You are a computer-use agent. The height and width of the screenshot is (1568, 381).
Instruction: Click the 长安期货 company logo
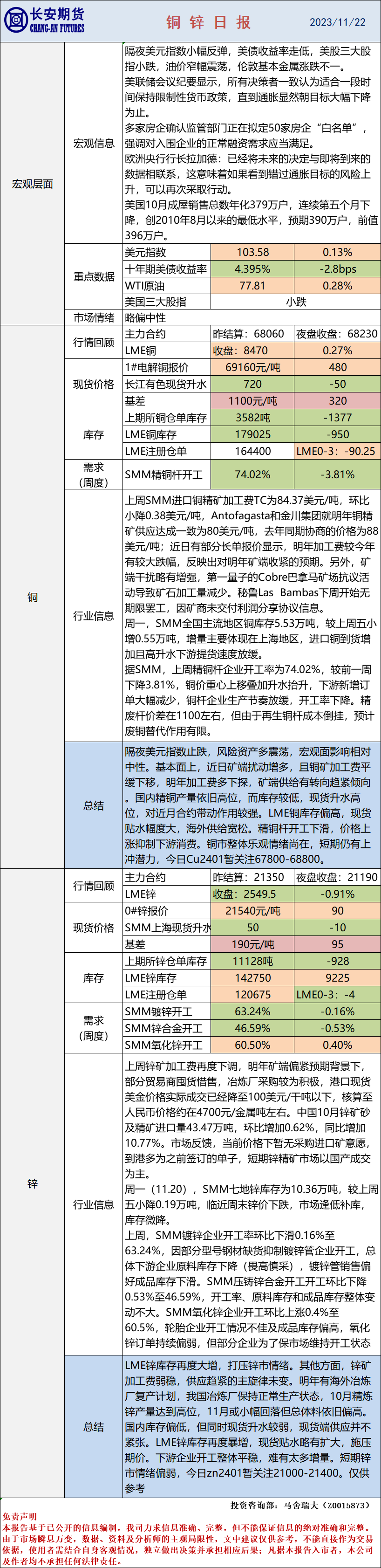pyautogui.click(x=44, y=21)
